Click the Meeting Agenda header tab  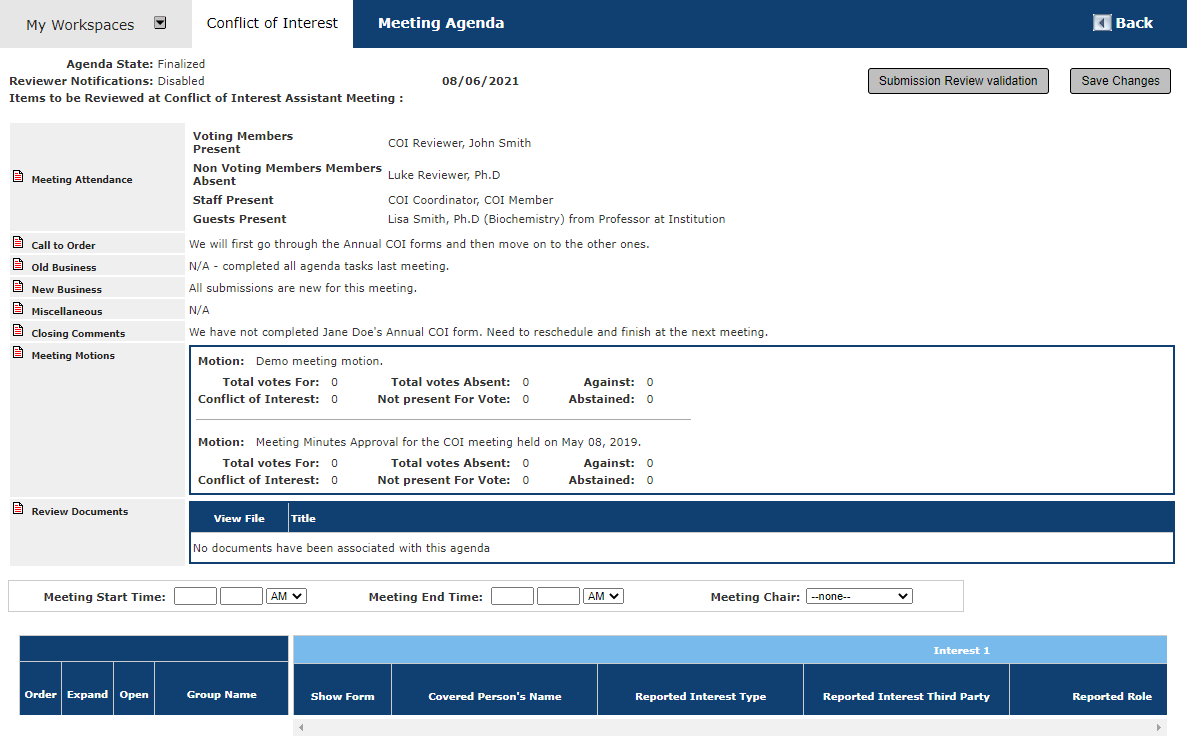click(441, 23)
